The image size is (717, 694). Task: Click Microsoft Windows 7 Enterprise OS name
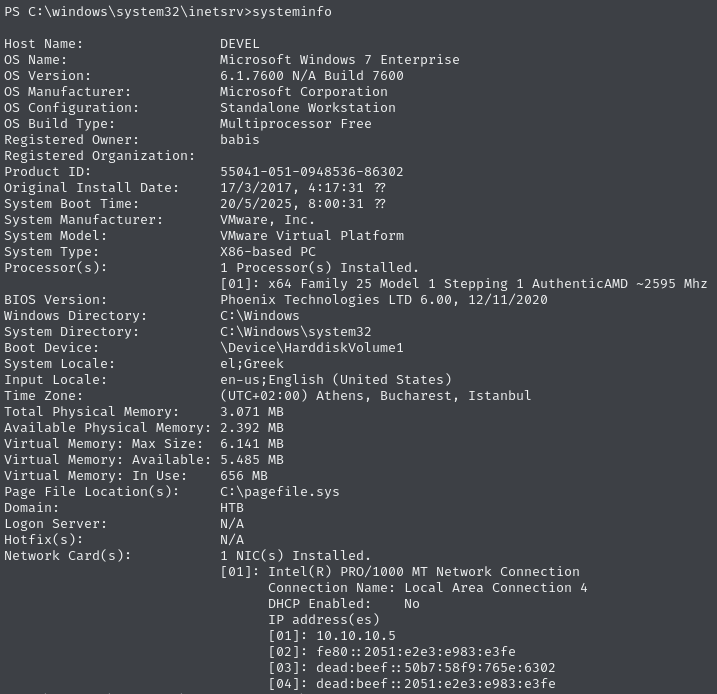[340, 60]
